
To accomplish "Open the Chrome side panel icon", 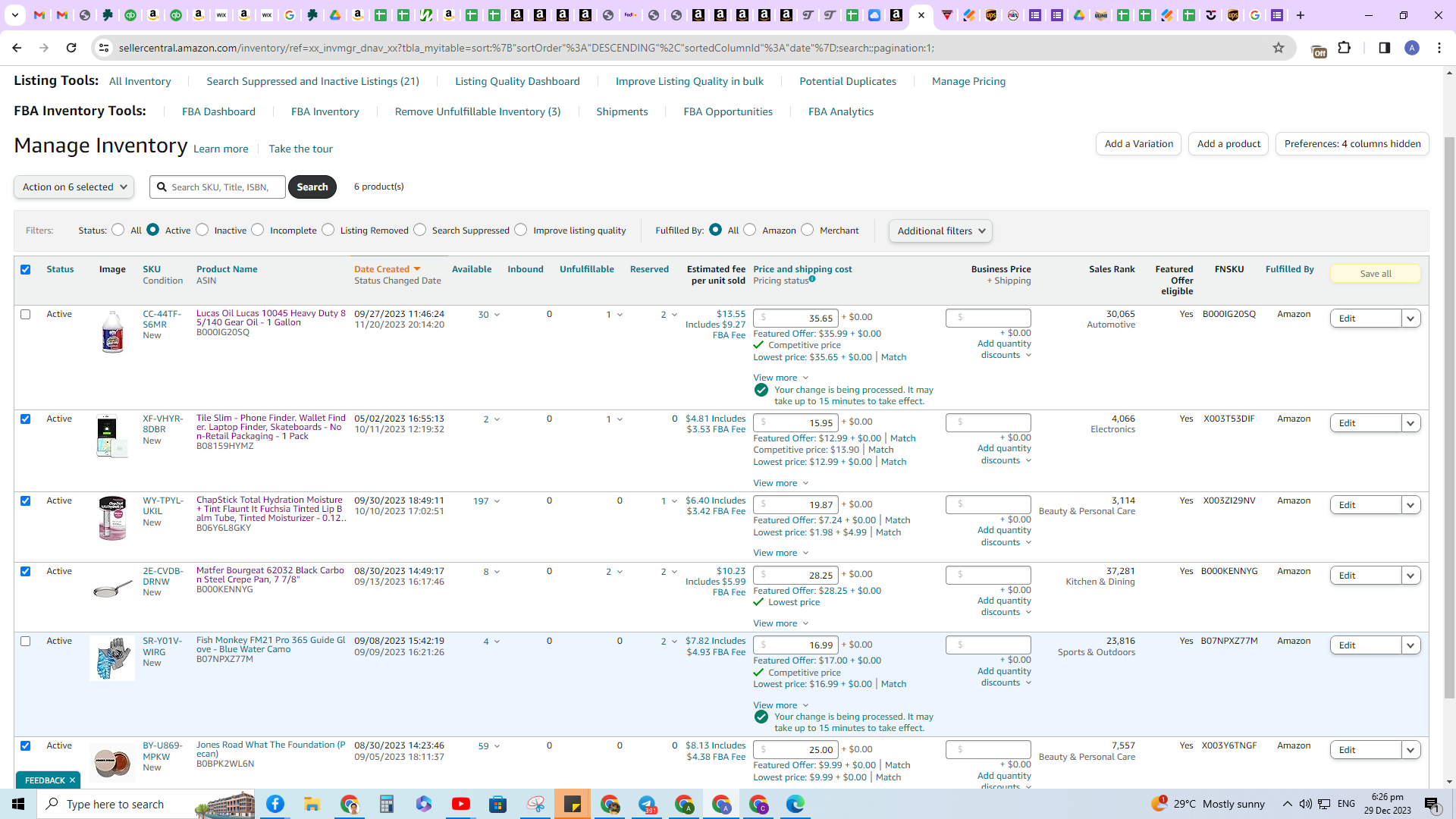I will (x=1385, y=48).
